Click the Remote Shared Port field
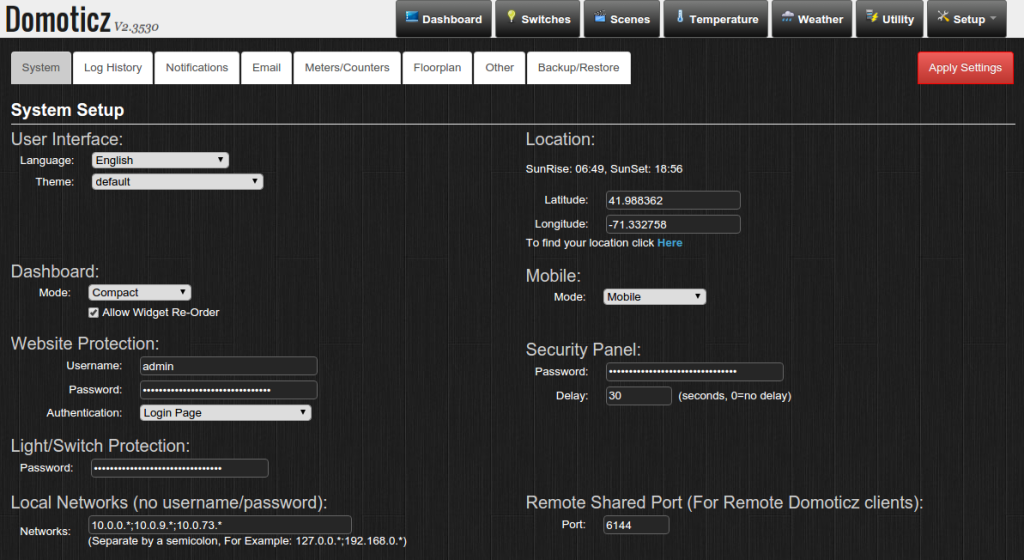Screen dimensions: 1024x560 click(x=636, y=525)
